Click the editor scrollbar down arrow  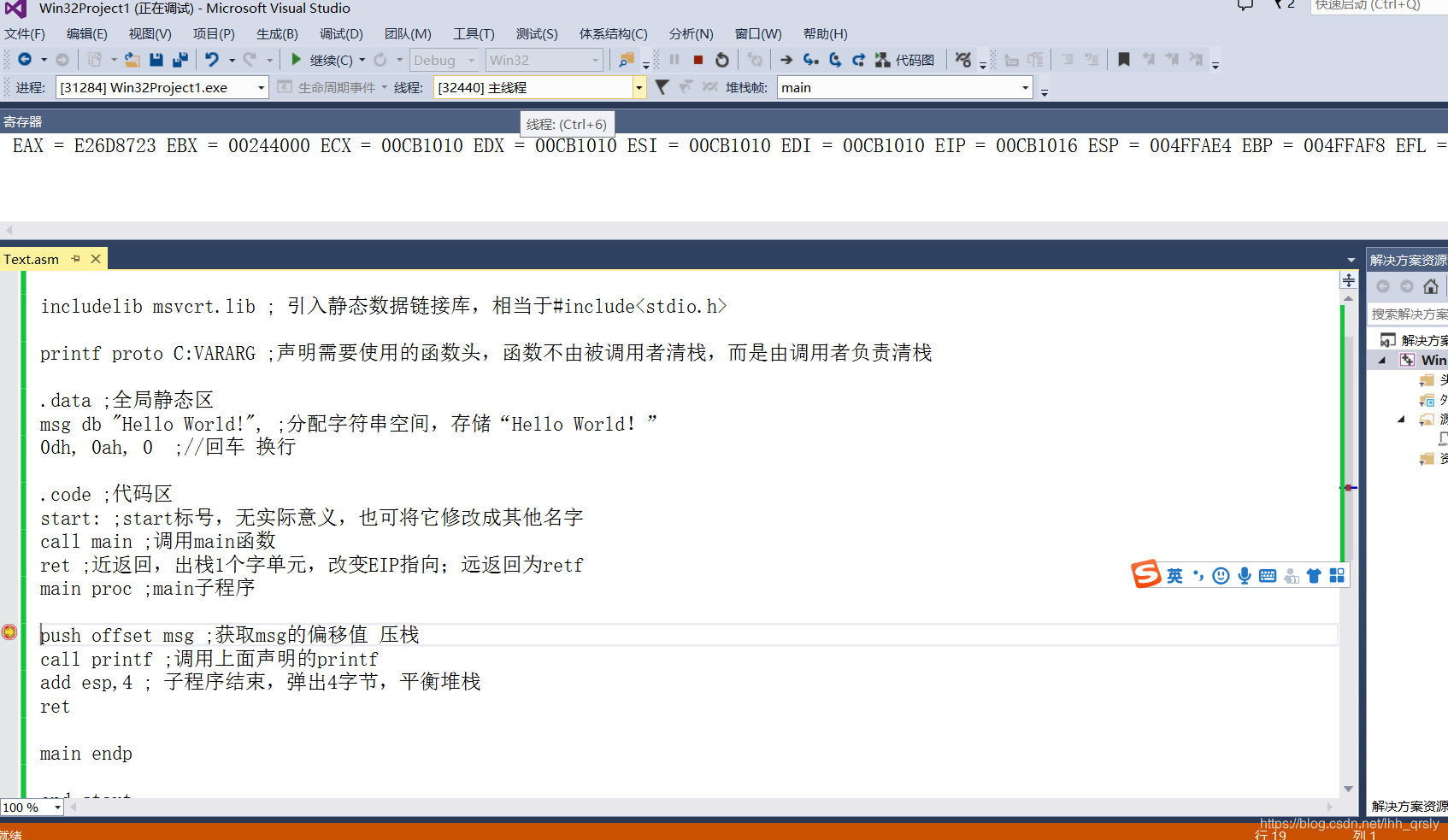tap(1348, 789)
